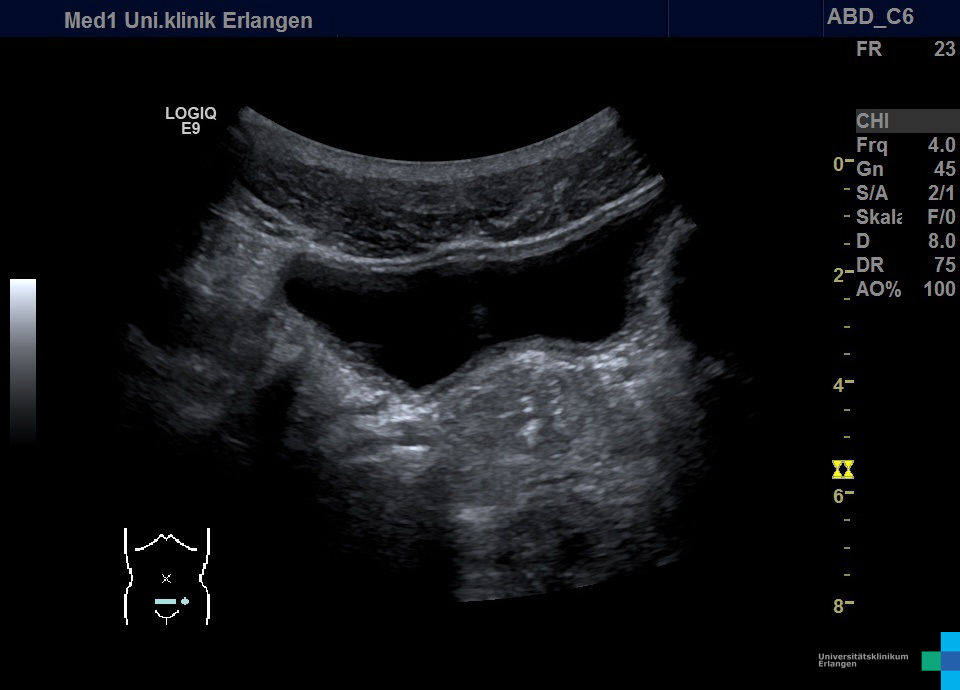The height and width of the screenshot is (690, 960).
Task: Click the yellow hourglass focal zone marker
Action: 843,469
